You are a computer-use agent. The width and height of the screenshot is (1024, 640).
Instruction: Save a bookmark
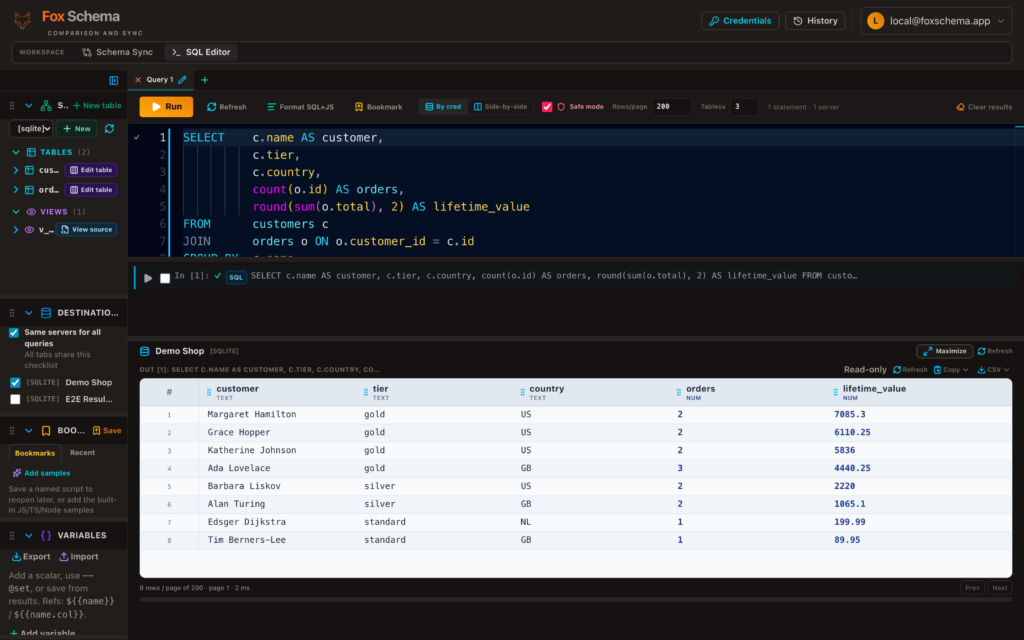click(x=107, y=431)
